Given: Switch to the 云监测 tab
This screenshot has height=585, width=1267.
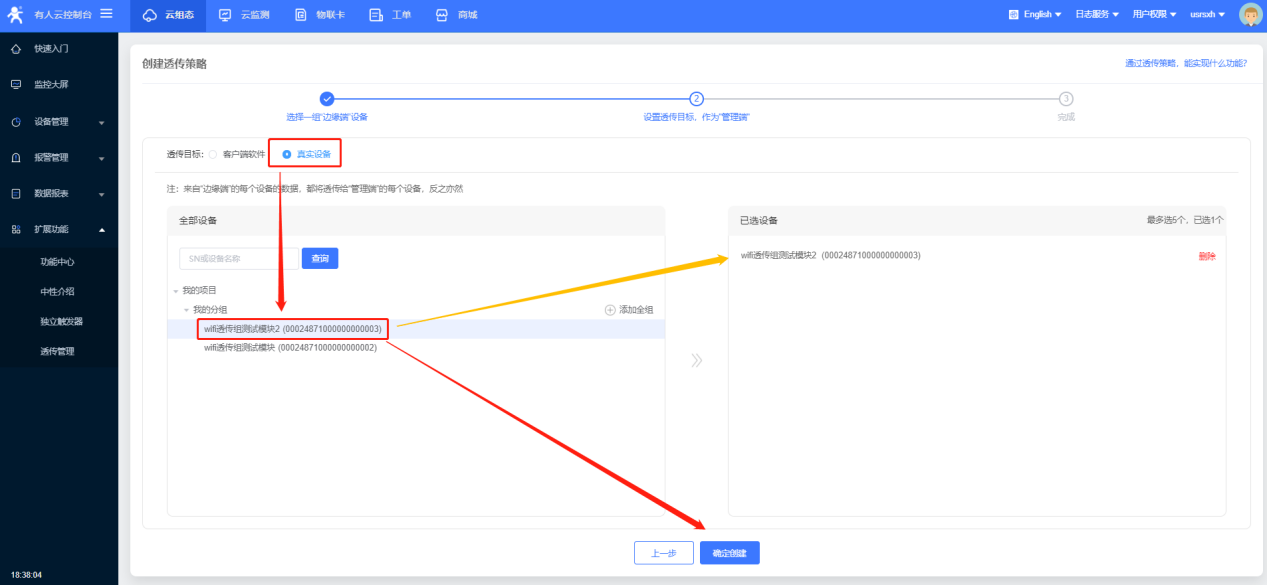Looking at the screenshot, I should [x=244, y=15].
